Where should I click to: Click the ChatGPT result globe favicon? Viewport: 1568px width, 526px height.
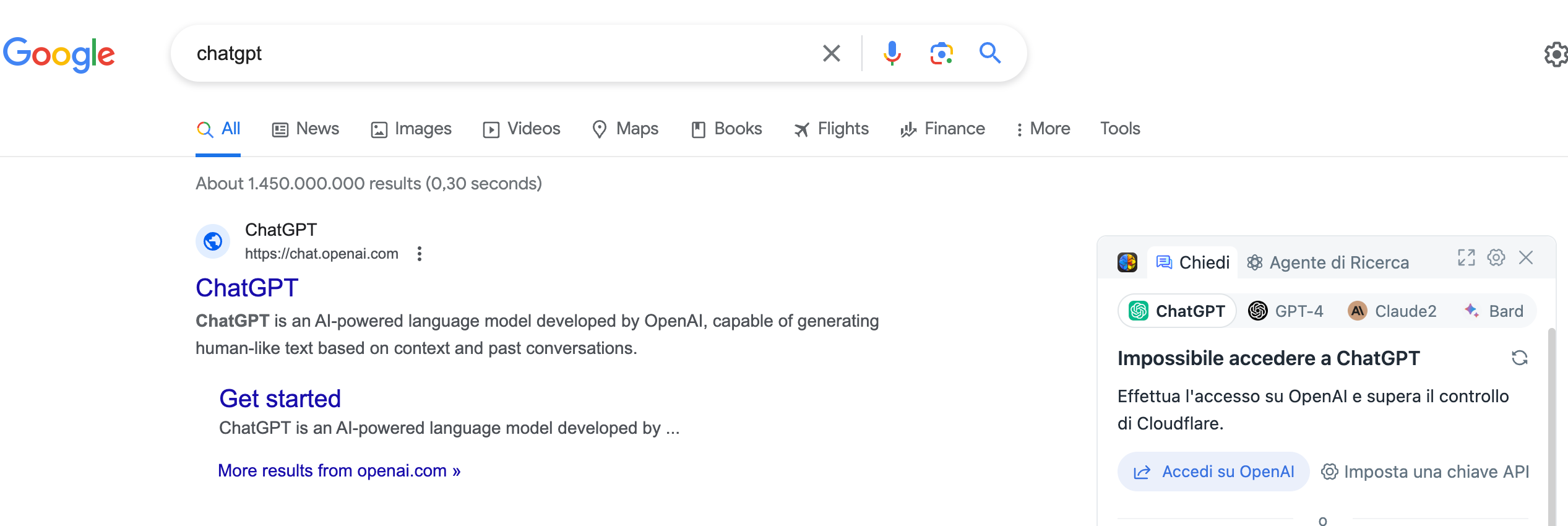pos(213,241)
